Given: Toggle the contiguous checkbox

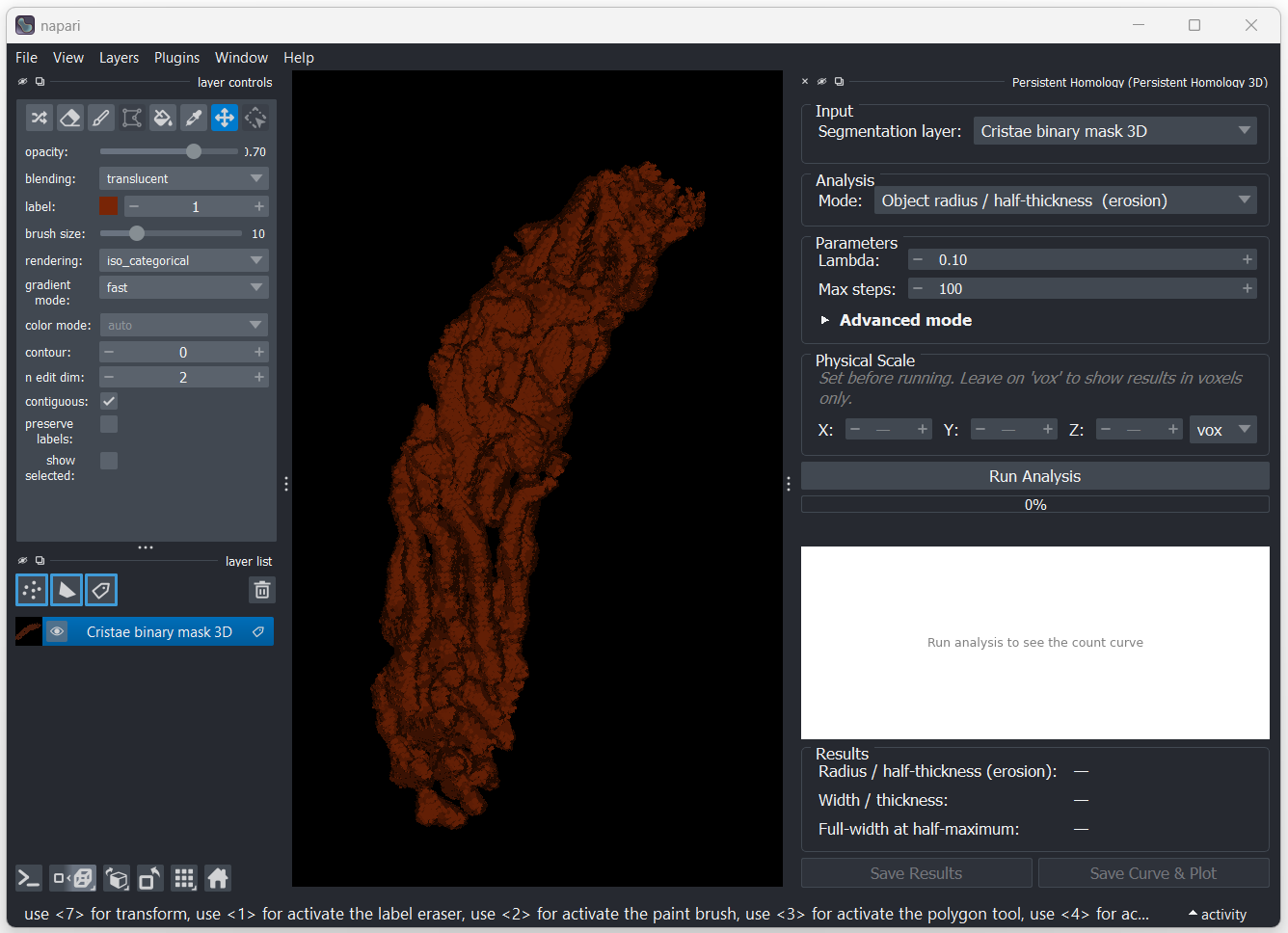Looking at the screenshot, I should (109, 401).
